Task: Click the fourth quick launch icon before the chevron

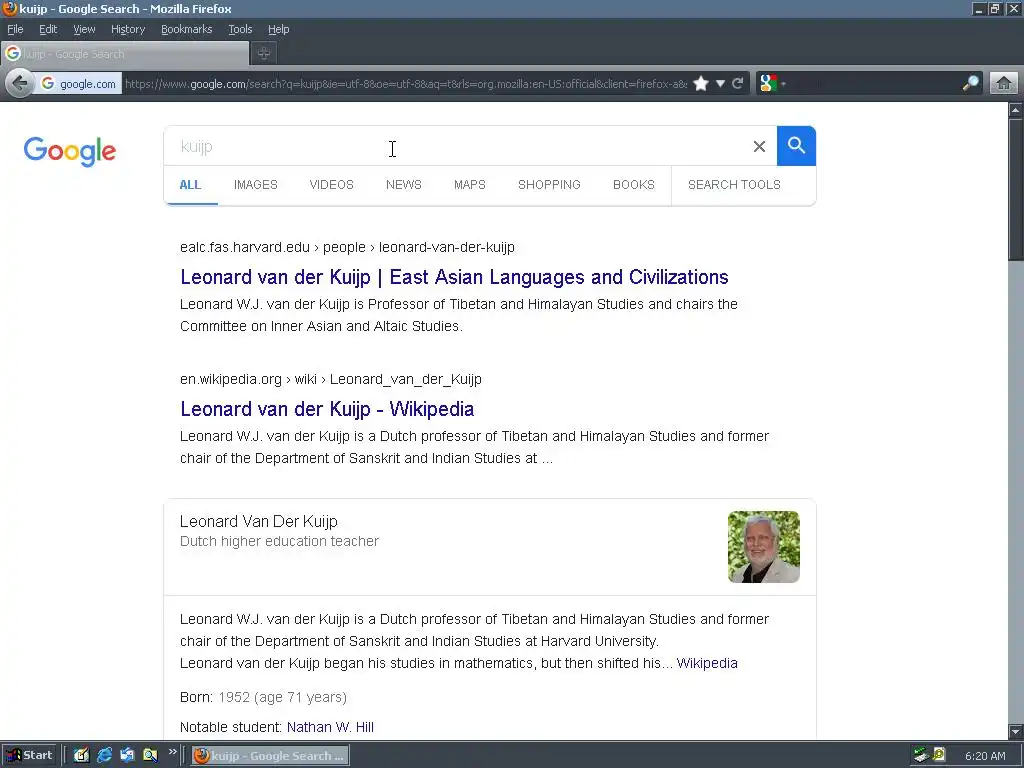Action: pyautogui.click(x=150, y=756)
